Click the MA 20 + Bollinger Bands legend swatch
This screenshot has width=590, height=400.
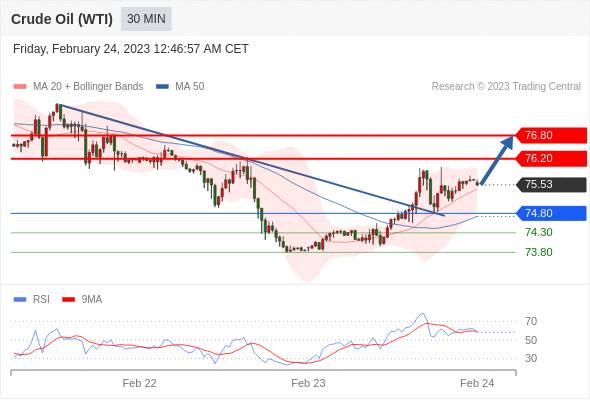(20, 87)
